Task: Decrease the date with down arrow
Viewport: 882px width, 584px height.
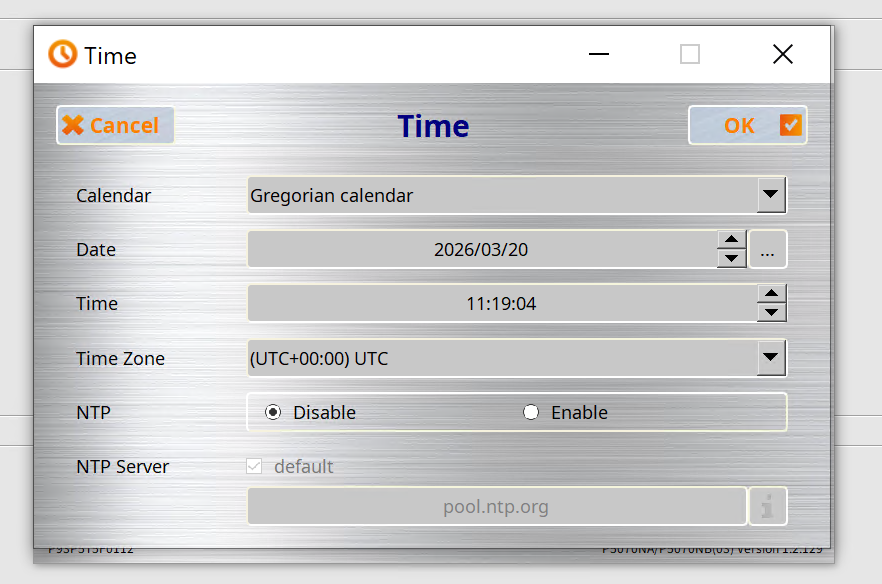Action: click(x=732, y=258)
